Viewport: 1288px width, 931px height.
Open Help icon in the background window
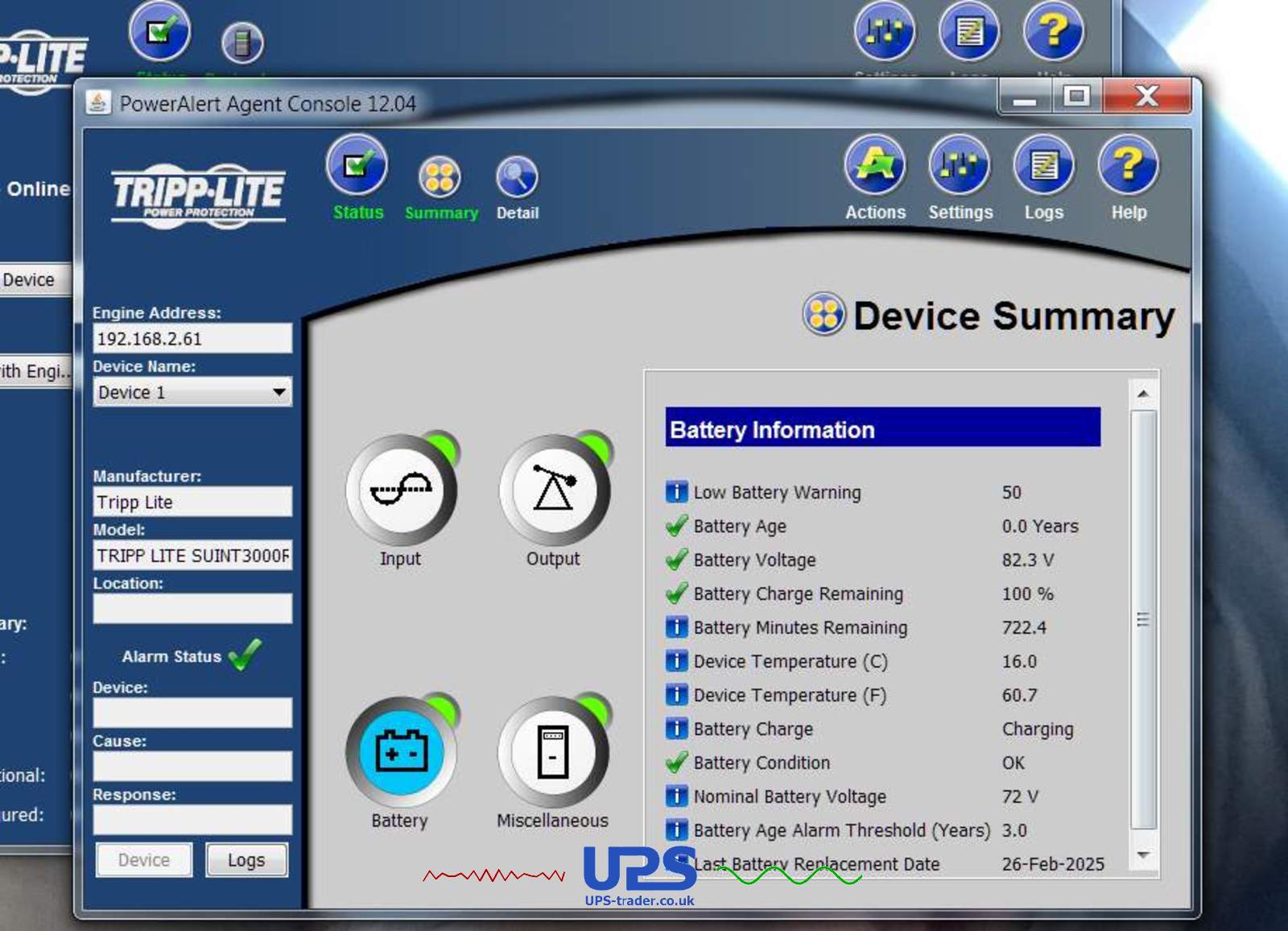coord(1054,32)
